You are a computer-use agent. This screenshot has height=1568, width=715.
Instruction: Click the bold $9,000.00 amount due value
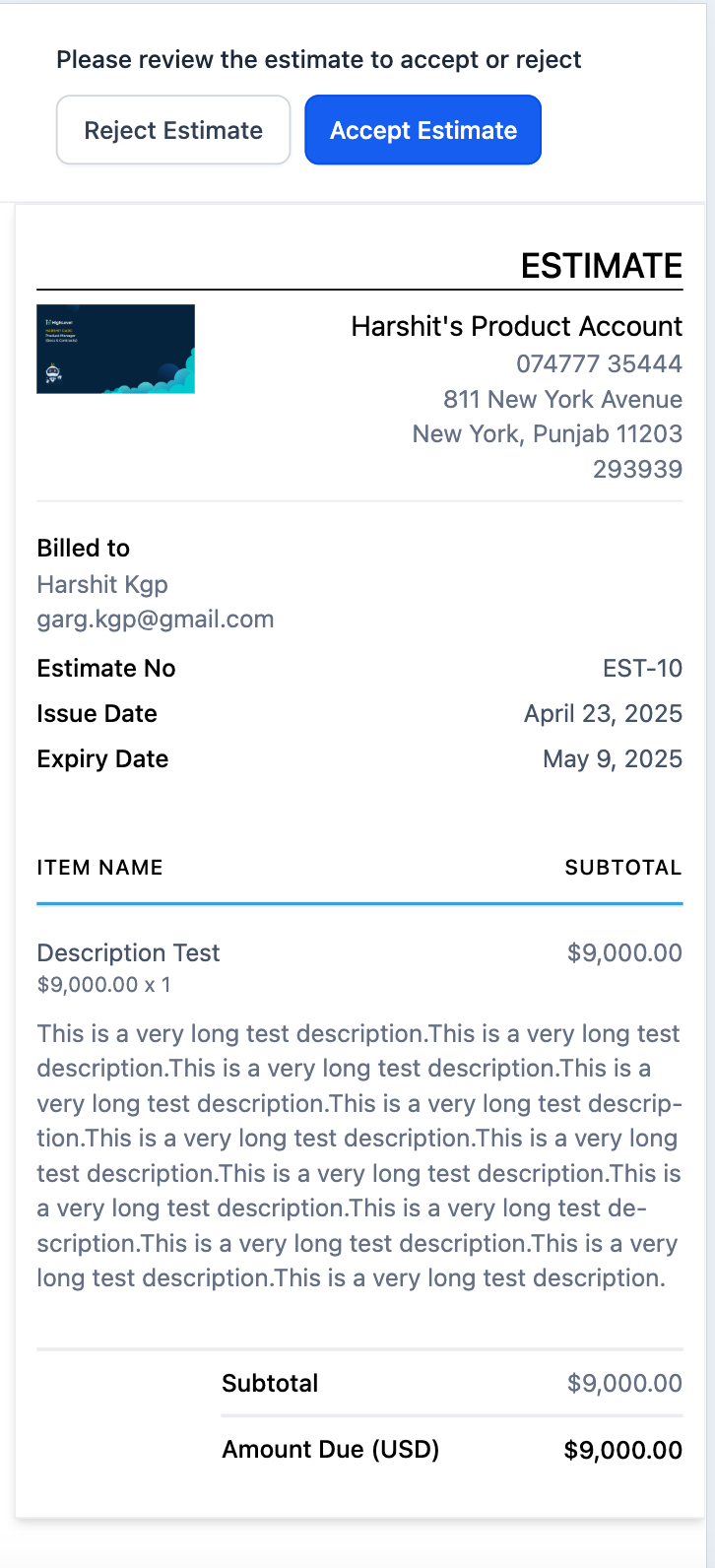[x=622, y=1450]
